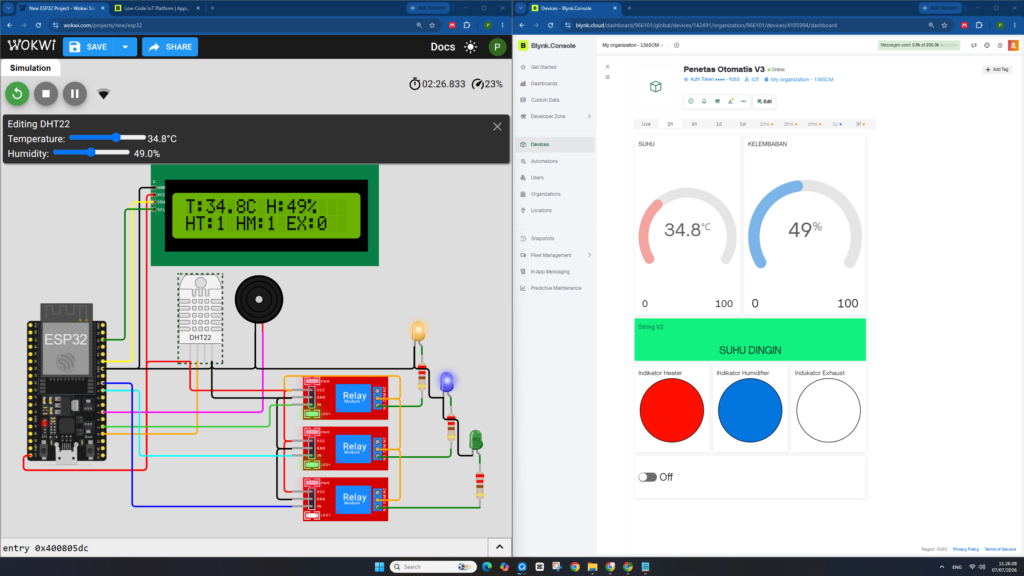Reload the Wokwi browser page
The width and height of the screenshot is (1024, 576).
coord(39,25)
